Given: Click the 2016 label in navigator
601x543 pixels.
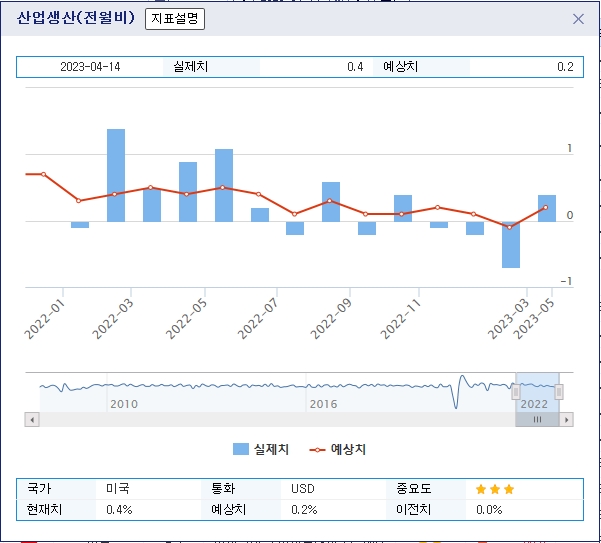Looking at the screenshot, I should (x=323, y=404).
